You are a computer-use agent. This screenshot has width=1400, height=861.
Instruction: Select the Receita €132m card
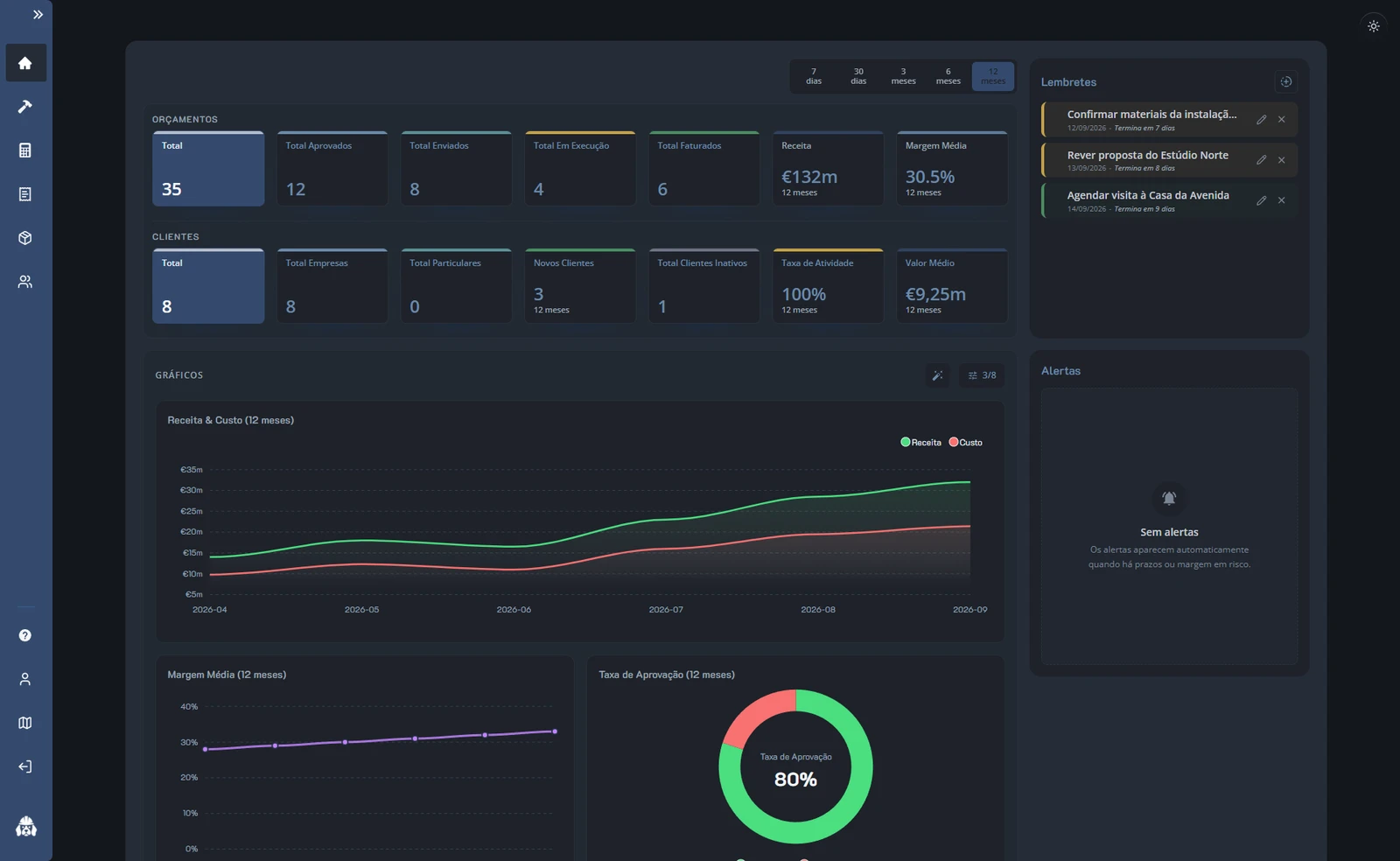[828, 169]
